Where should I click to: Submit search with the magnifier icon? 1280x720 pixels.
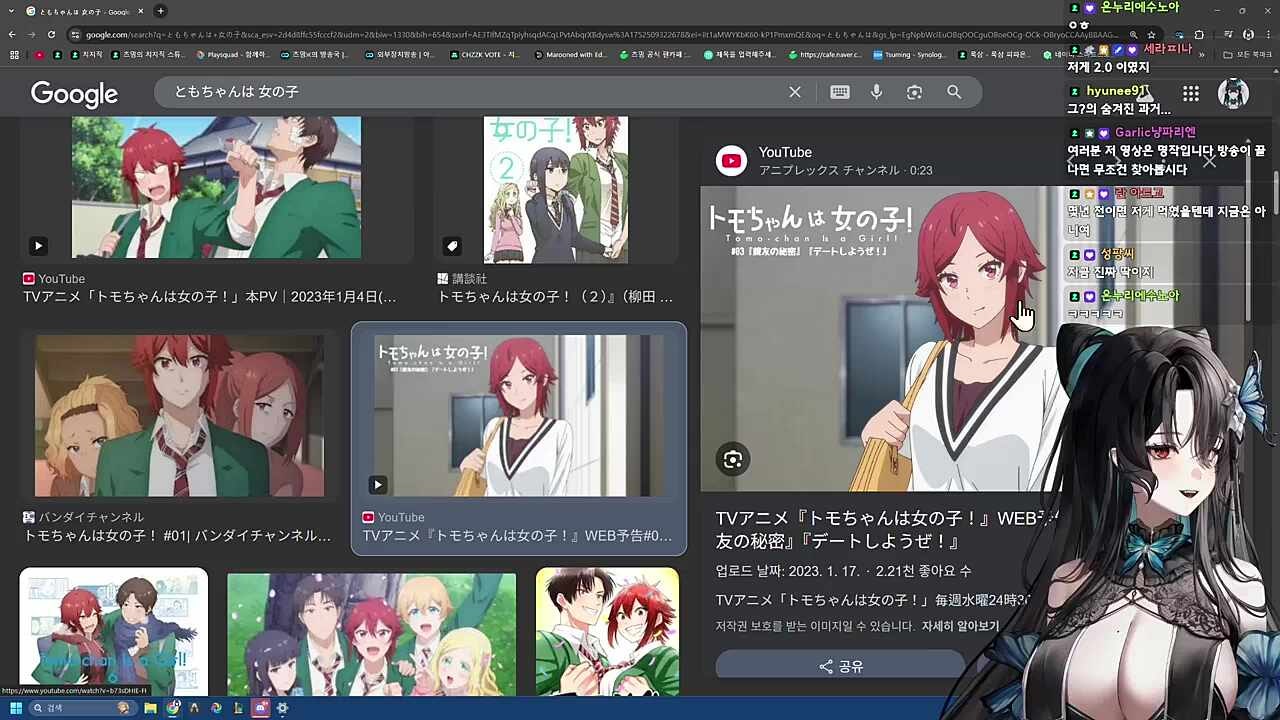[x=954, y=92]
